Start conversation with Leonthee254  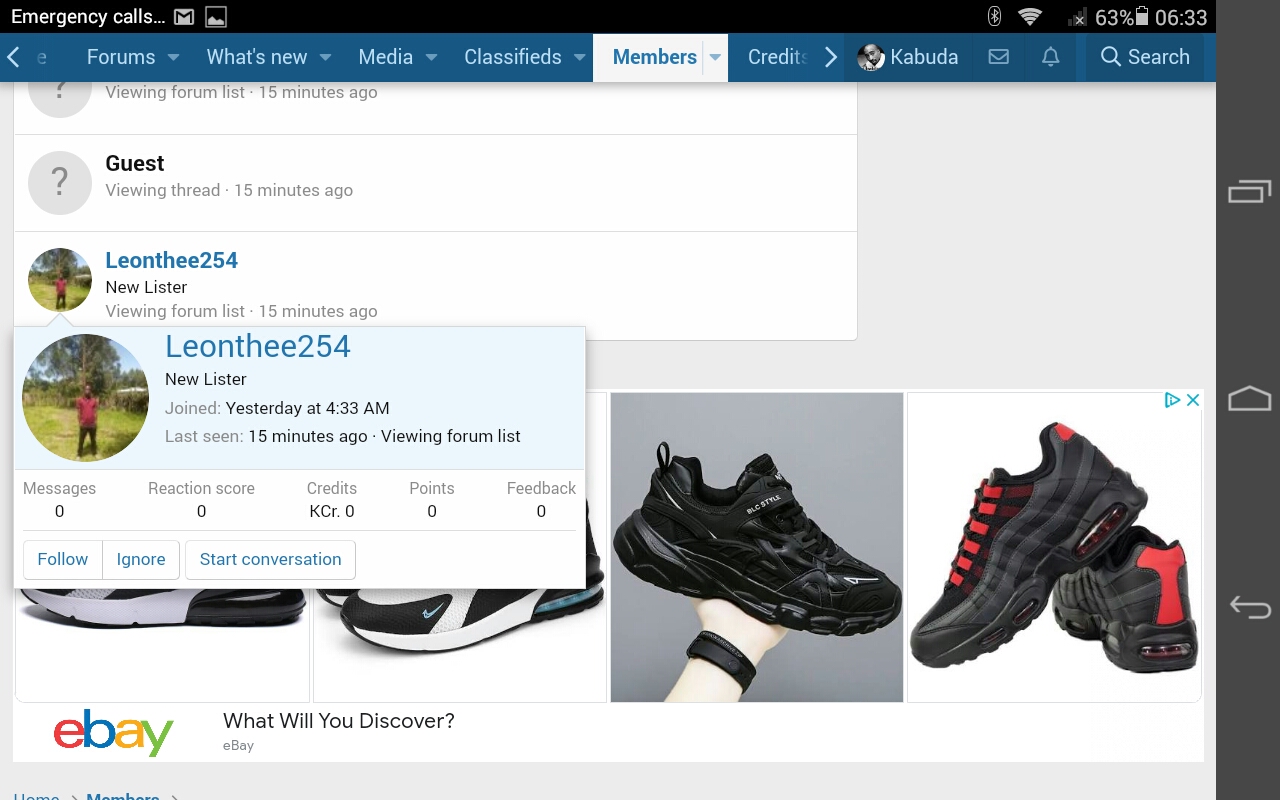(270, 559)
